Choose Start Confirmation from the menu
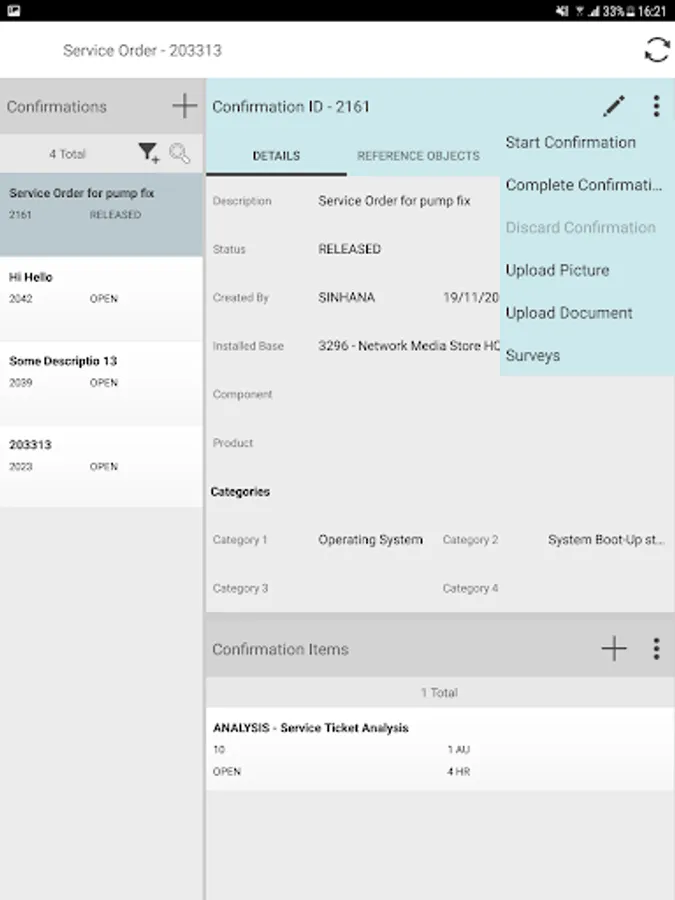The width and height of the screenshot is (675, 900). click(x=570, y=142)
